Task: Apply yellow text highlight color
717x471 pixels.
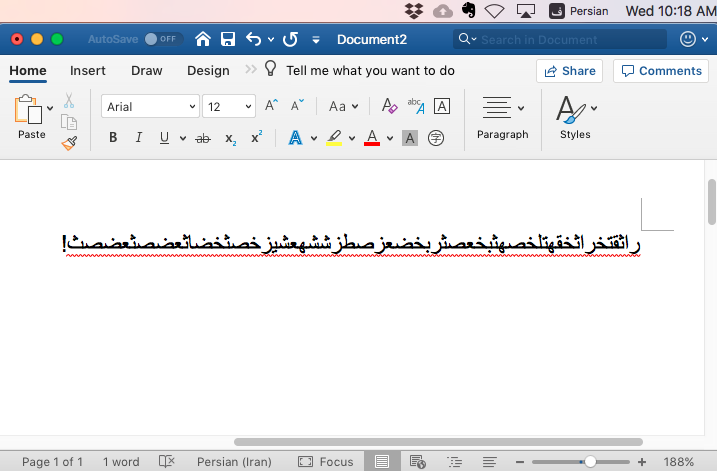Action: [x=334, y=138]
